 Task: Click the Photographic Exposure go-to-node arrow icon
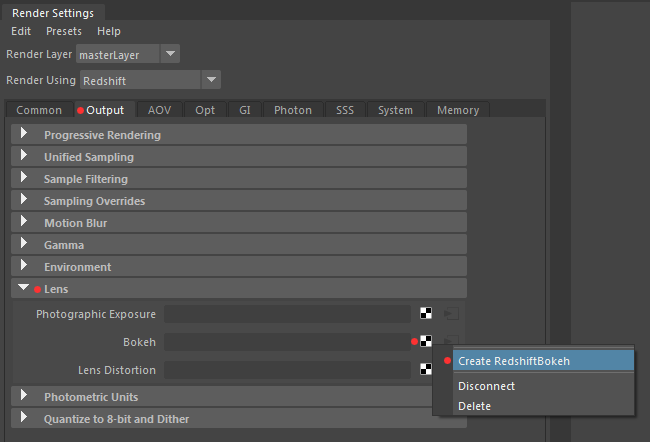coord(451,313)
